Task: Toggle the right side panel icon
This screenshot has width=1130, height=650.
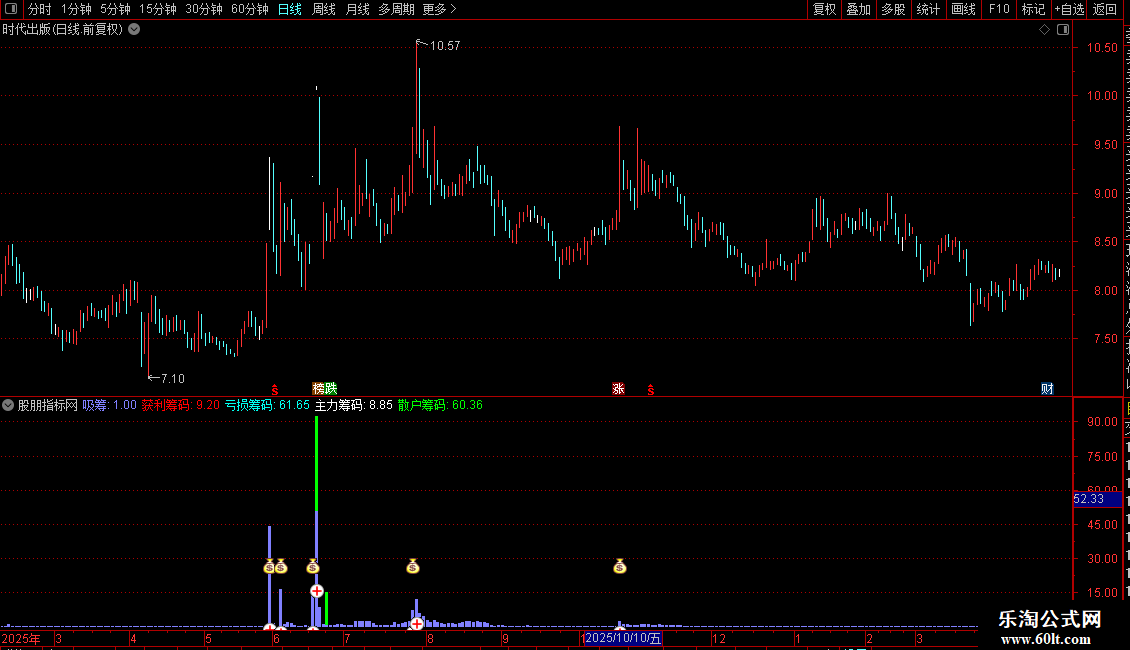Action: click(1063, 30)
